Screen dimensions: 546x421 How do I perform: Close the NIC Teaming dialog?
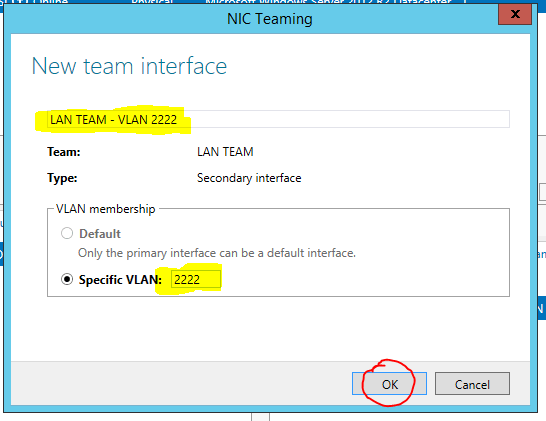click(515, 14)
